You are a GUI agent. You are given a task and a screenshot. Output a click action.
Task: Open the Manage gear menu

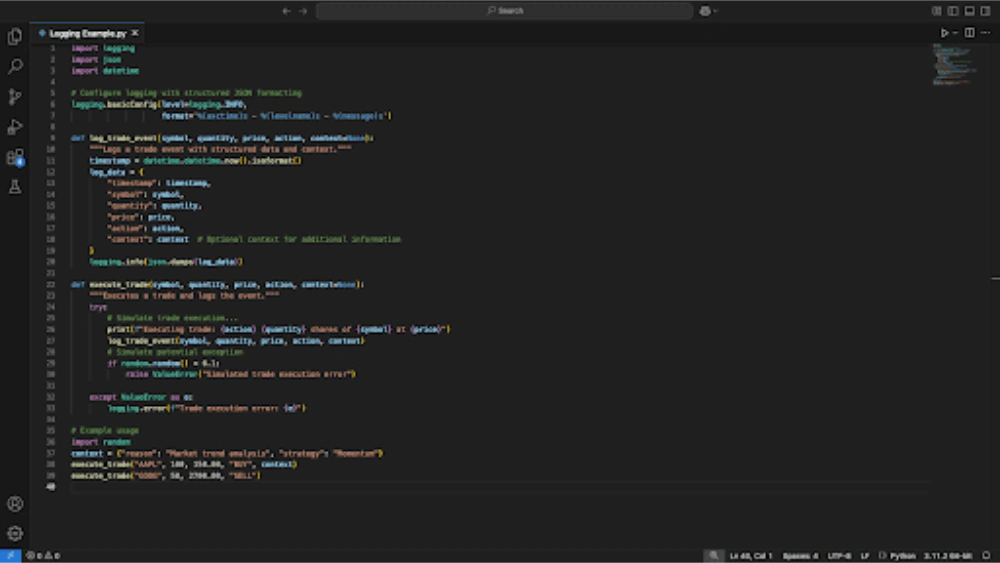(15, 533)
